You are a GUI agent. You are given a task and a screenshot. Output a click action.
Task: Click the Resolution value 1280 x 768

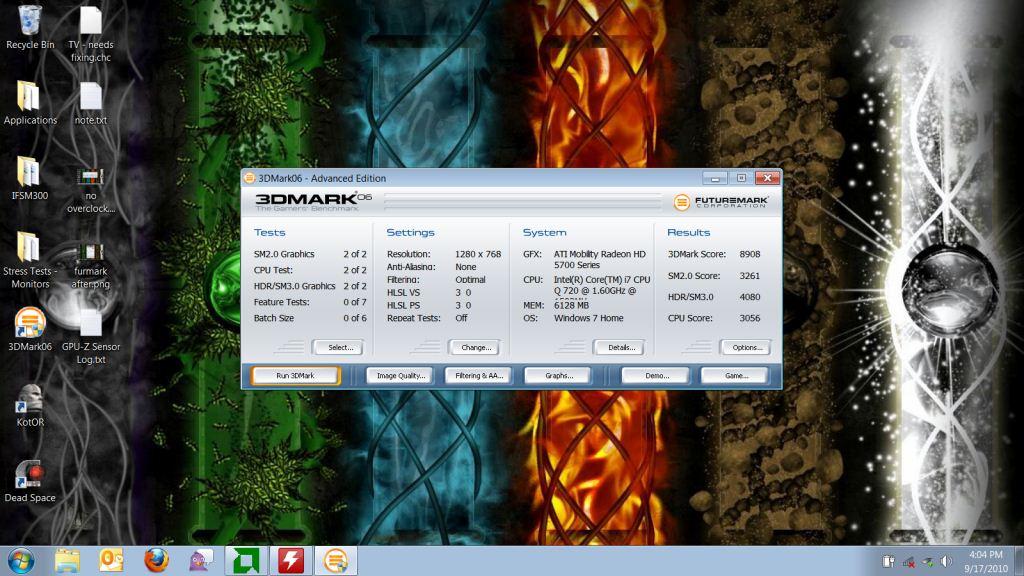click(478, 254)
